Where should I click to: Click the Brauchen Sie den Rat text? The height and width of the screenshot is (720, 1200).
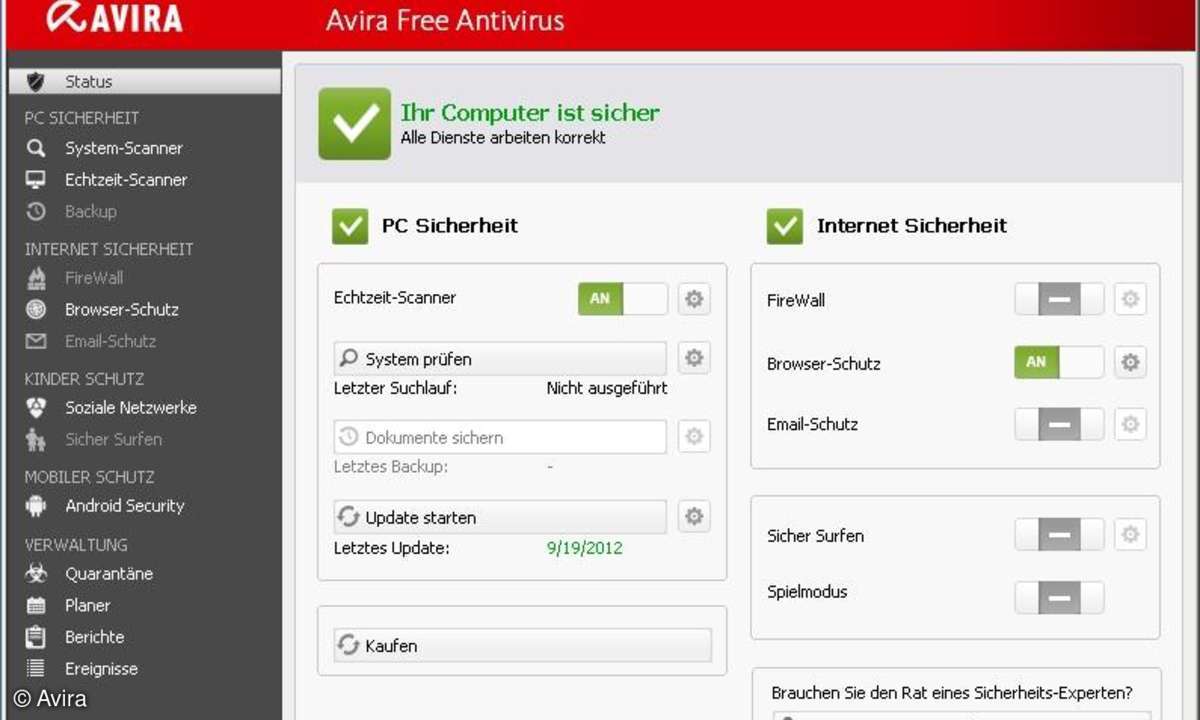(x=952, y=693)
